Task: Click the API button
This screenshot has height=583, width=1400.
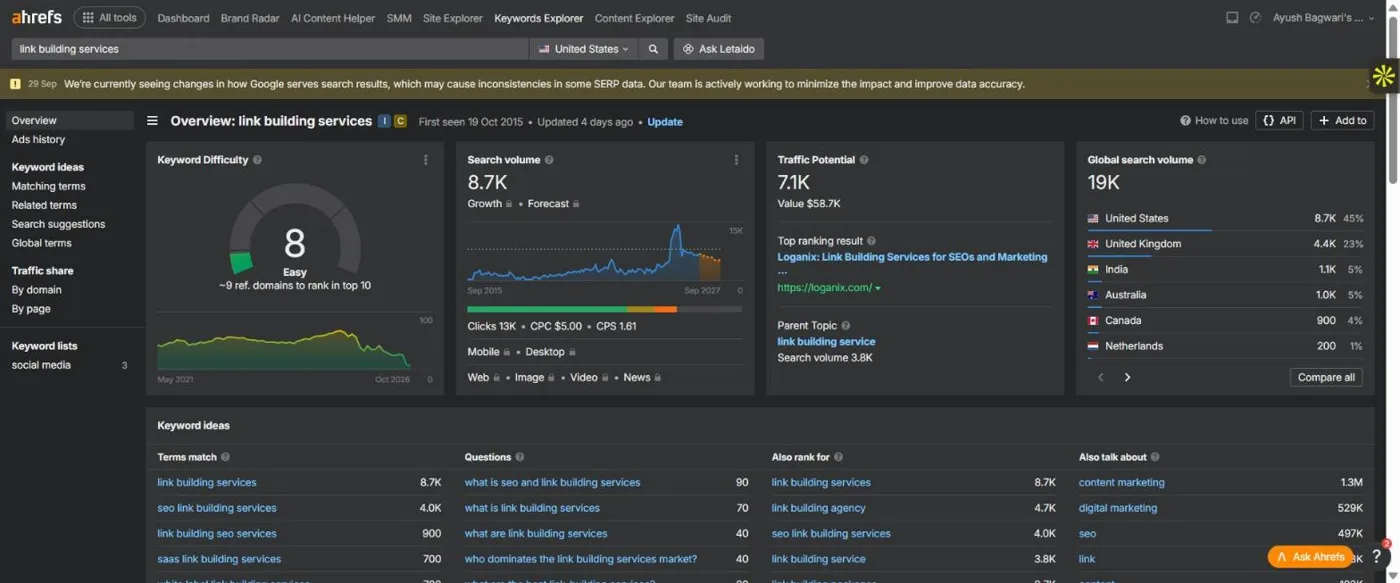Action: pyautogui.click(x=1280, y=121)
